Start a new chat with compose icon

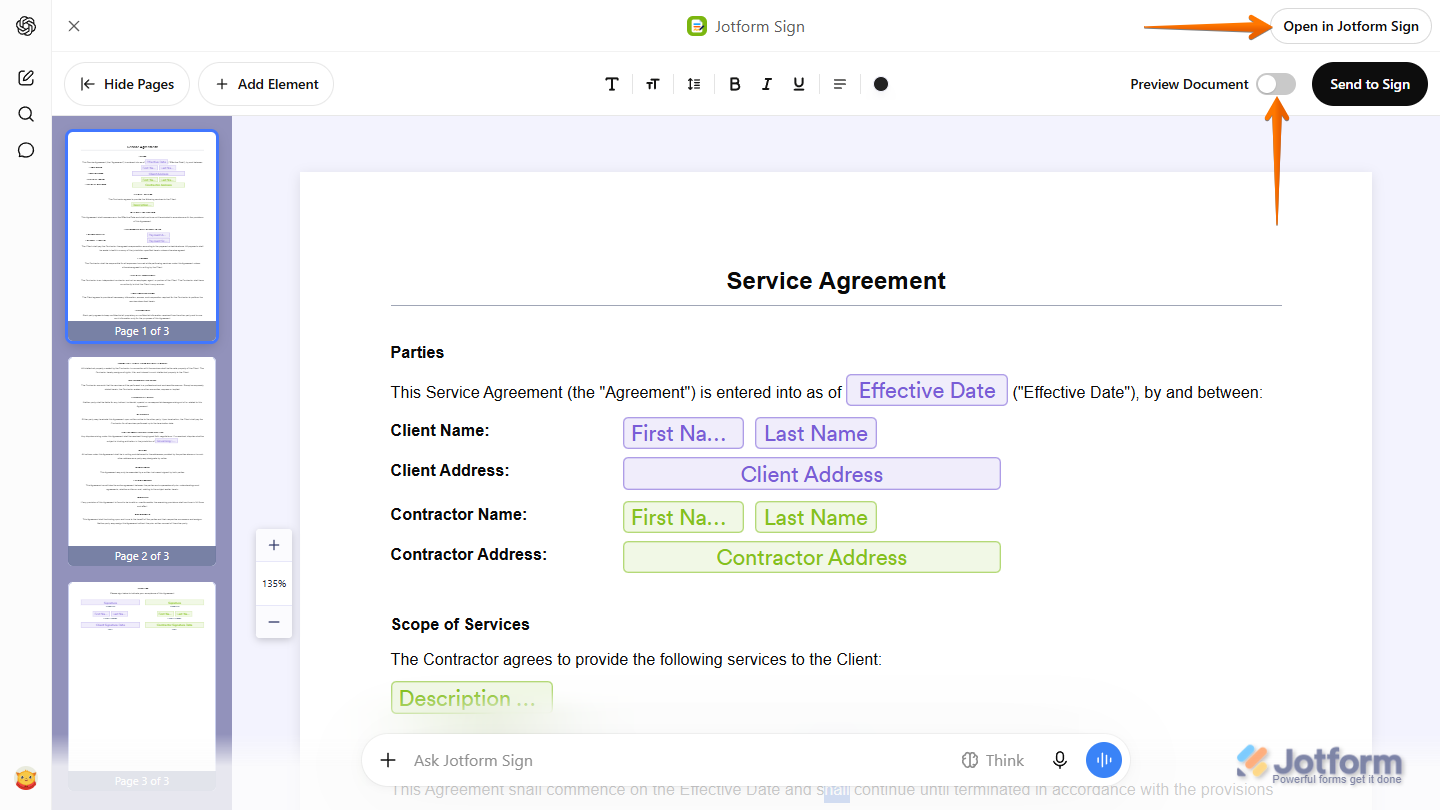point(26,78)
